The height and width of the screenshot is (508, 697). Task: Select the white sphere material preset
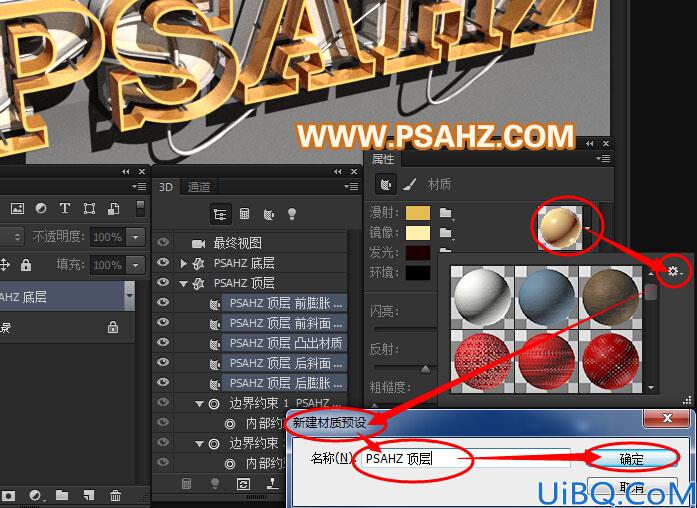[x=482, y=296]
